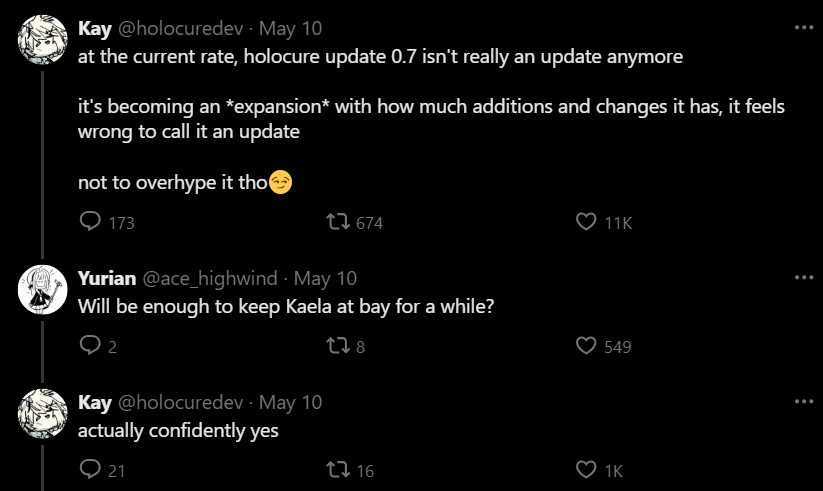Like the 'actually confidently yes' tweet
The image size is (823, 491).
[x=587, y=470]
